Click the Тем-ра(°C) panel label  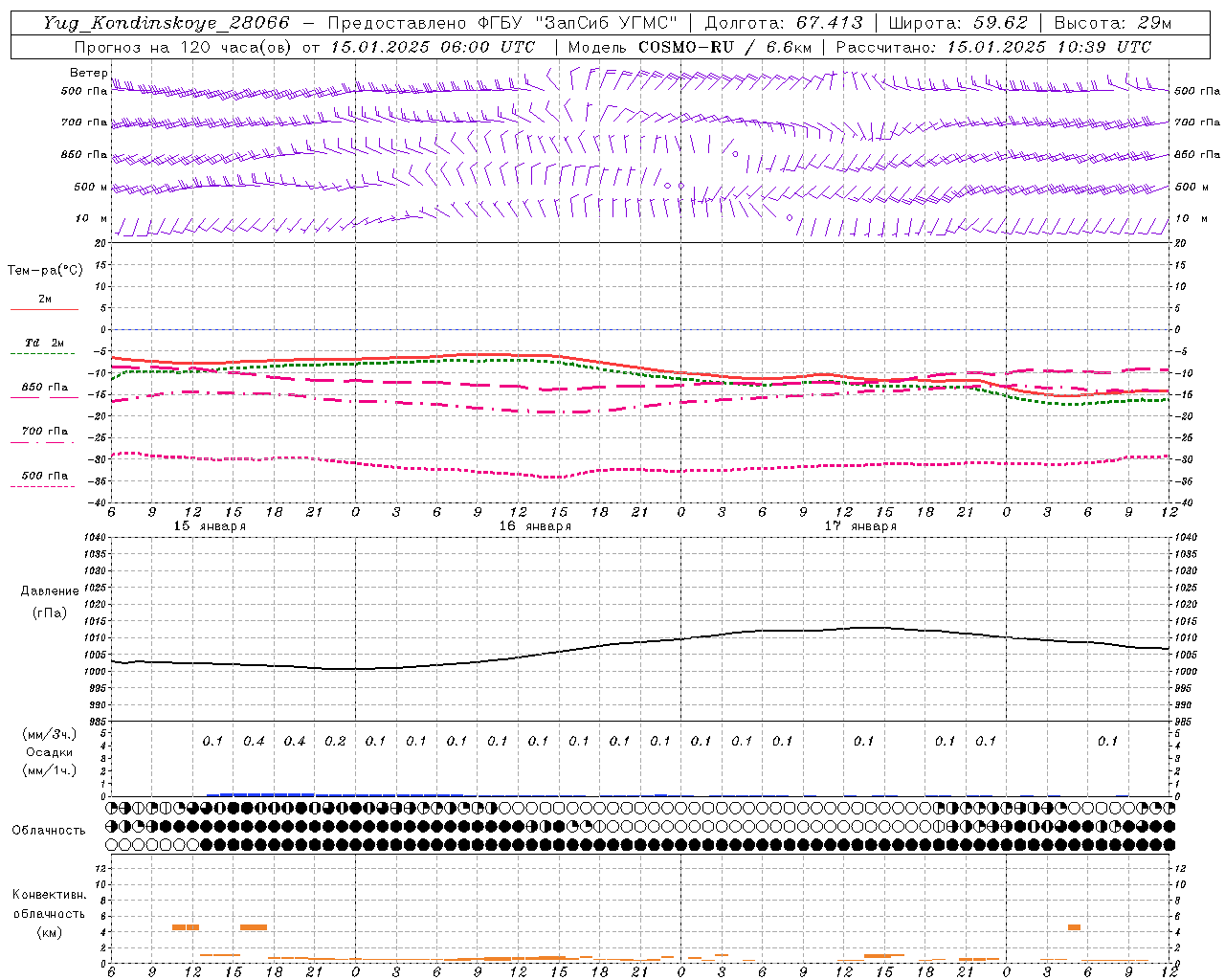coord(45,271)
